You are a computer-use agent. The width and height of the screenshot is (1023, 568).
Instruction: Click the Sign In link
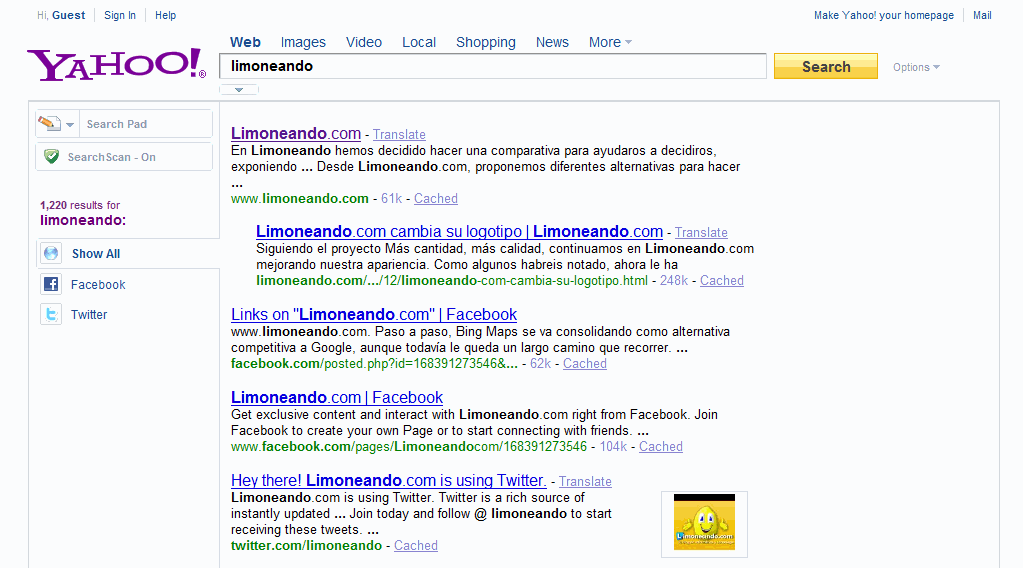pos(120,15)
